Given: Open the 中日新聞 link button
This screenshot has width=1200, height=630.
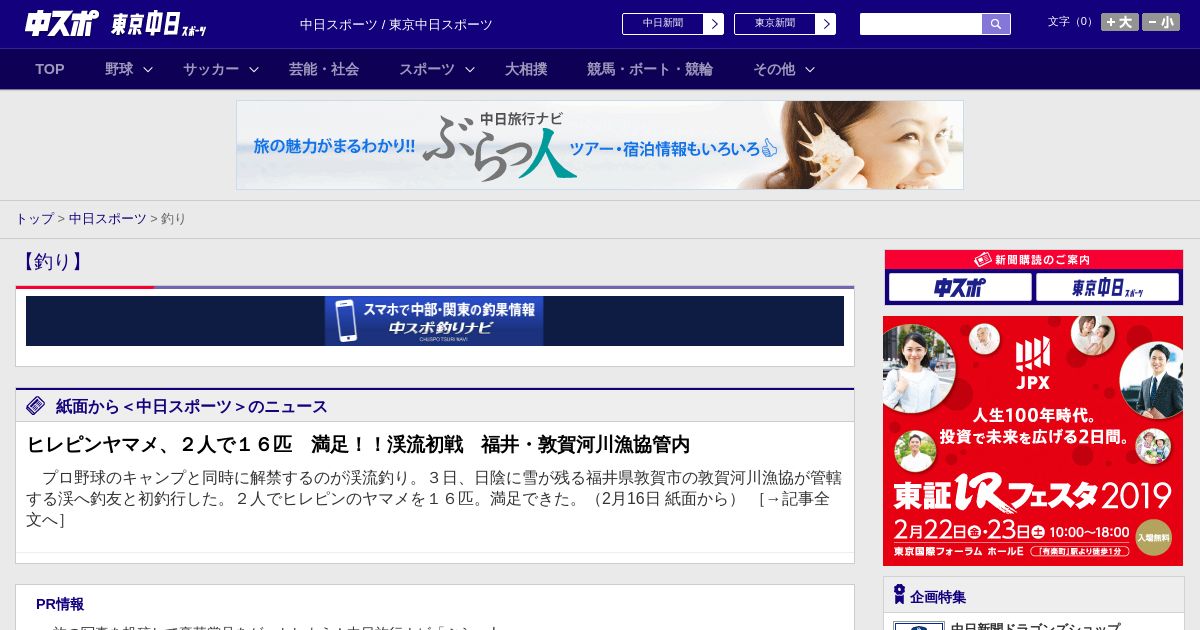Looking at the screenshot, I should [673, 24].
